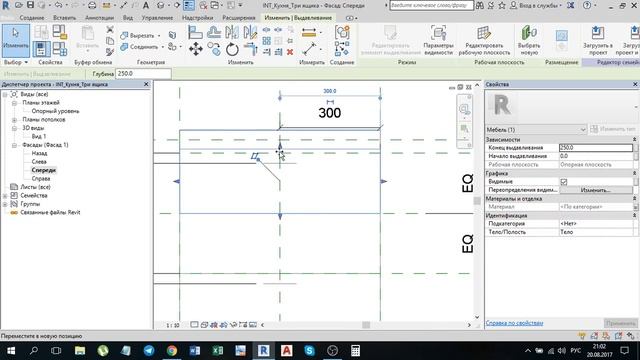Screen dimensions: 640x360
Task: Click the Offset tool icon
Action: coord(213,32)
